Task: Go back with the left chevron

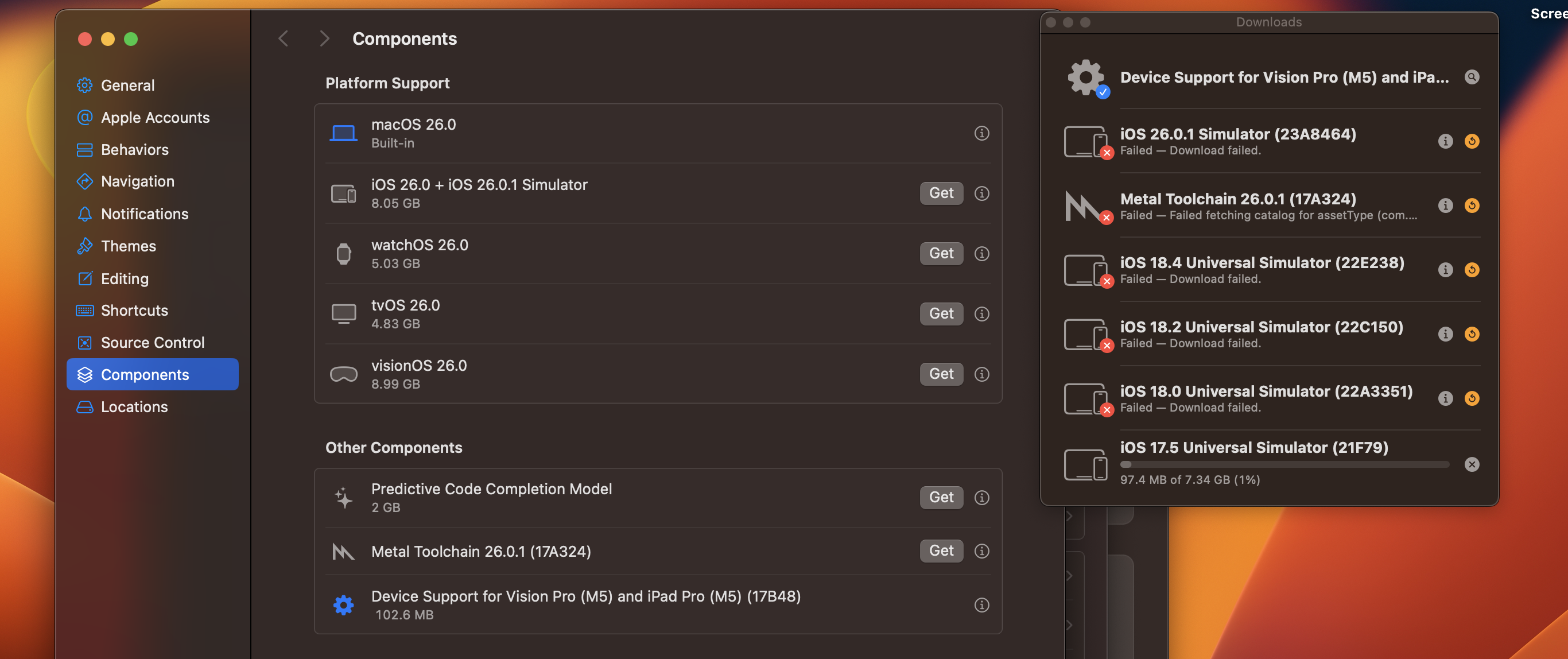Action: click(x=283, y=39)
